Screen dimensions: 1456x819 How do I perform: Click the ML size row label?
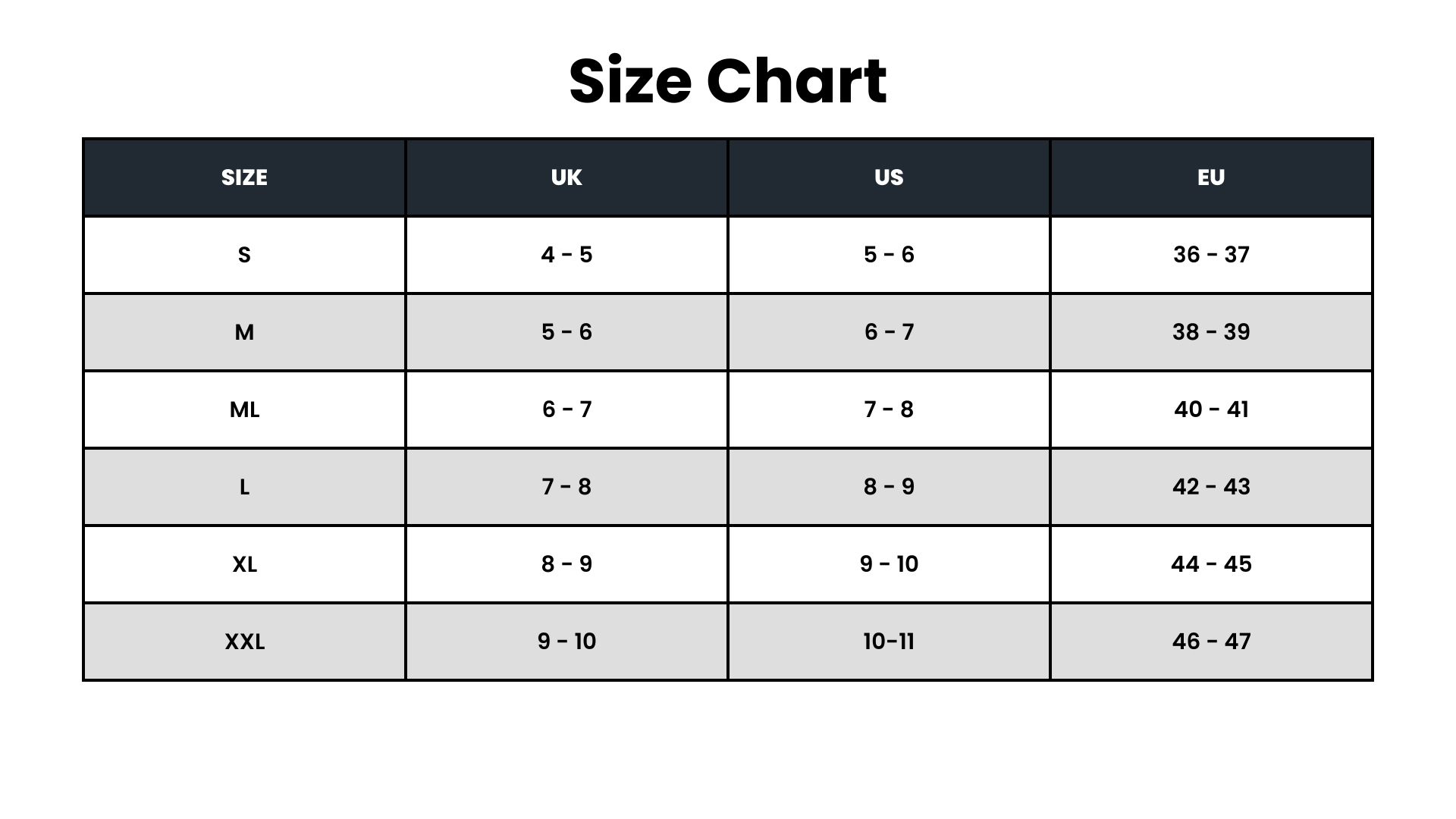pos(244,409)
